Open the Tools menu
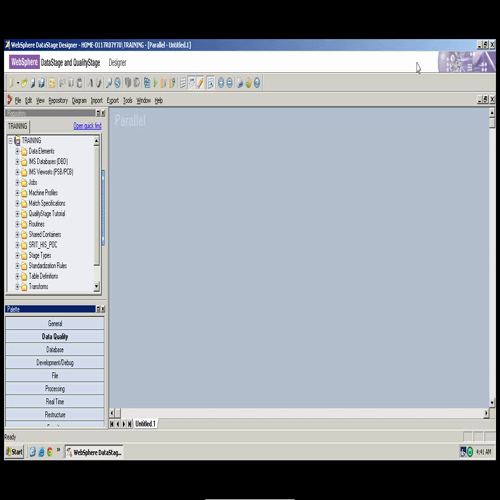 point(128,100)
